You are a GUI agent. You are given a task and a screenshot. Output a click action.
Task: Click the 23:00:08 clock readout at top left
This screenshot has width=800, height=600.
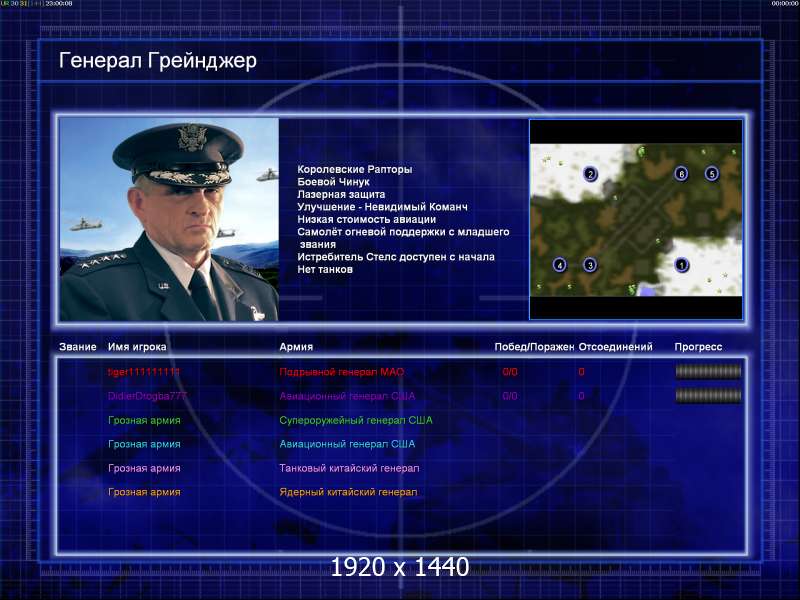point(59,4)
